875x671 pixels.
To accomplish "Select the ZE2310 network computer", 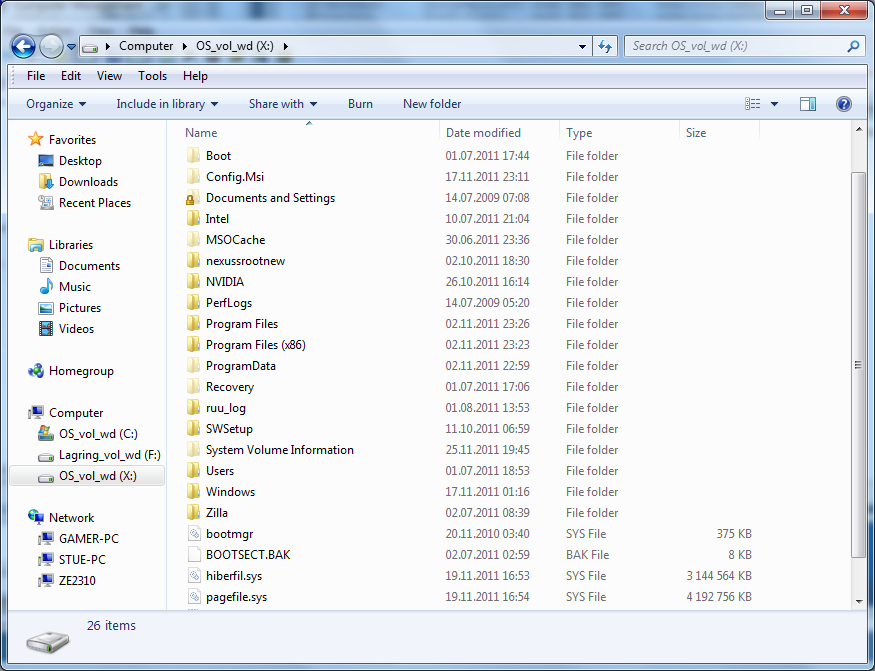I will (x=77, y=581).
